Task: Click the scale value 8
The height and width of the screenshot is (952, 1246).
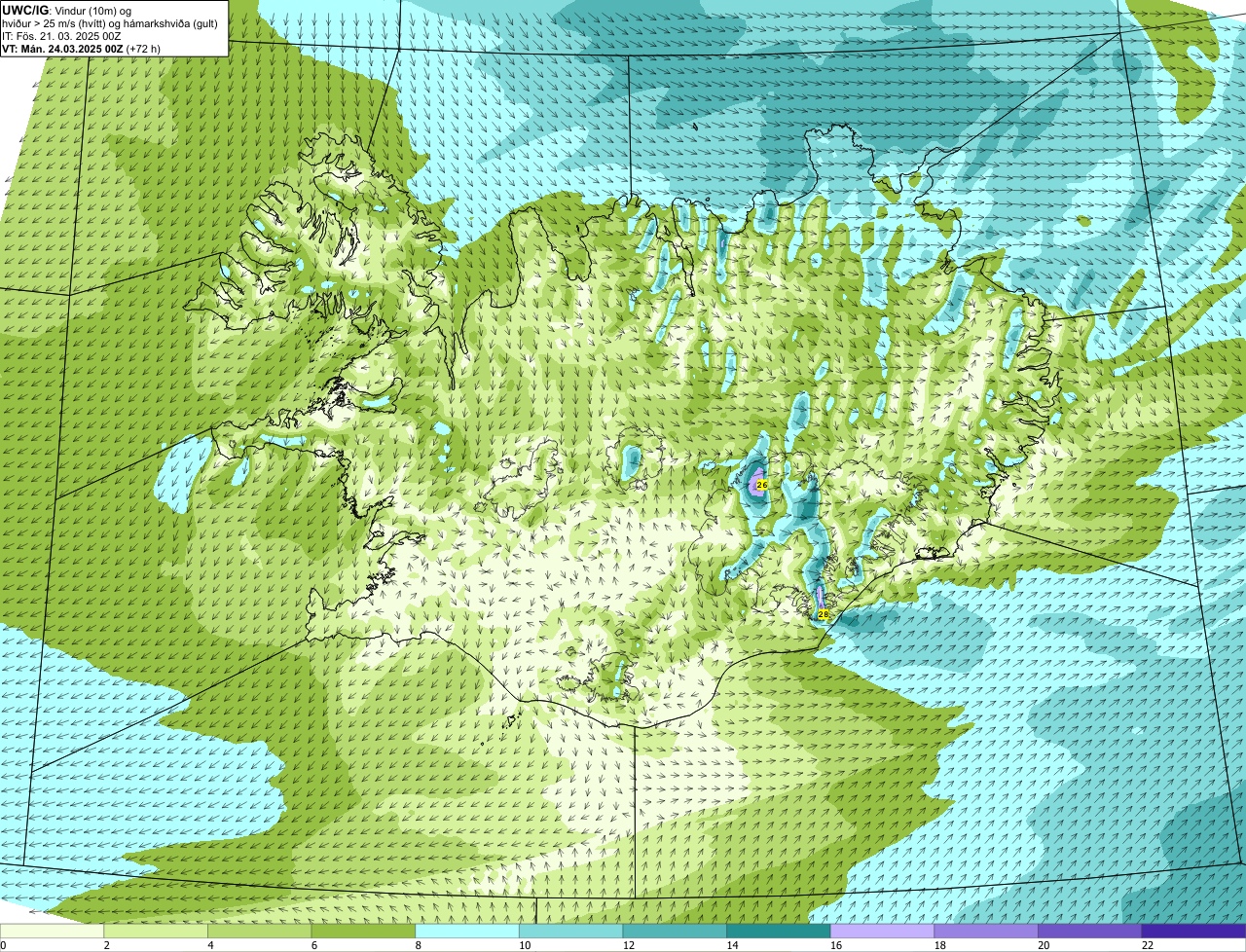Action: (x=418, y=945)
